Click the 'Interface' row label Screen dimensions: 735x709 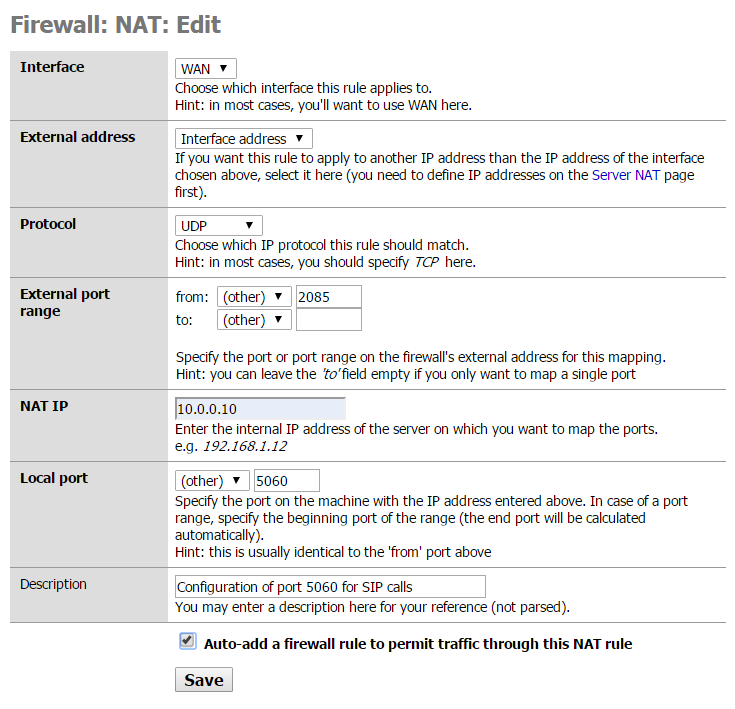point(52,67)
